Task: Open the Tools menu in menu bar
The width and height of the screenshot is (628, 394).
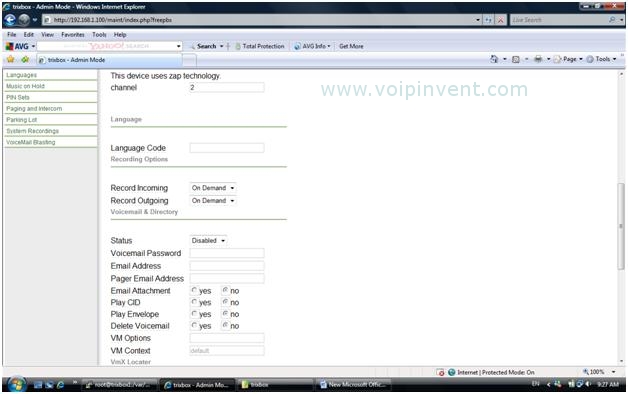Action: point(99,35)
